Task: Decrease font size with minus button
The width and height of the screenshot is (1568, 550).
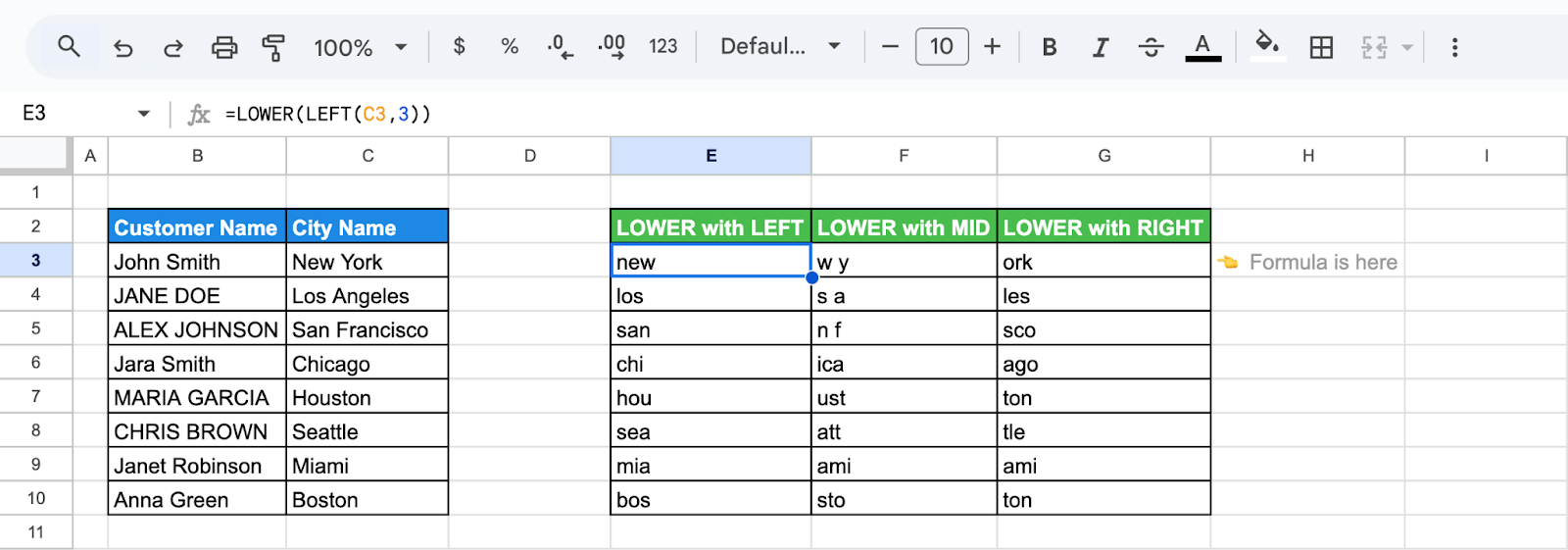Action: pos(890,46)
